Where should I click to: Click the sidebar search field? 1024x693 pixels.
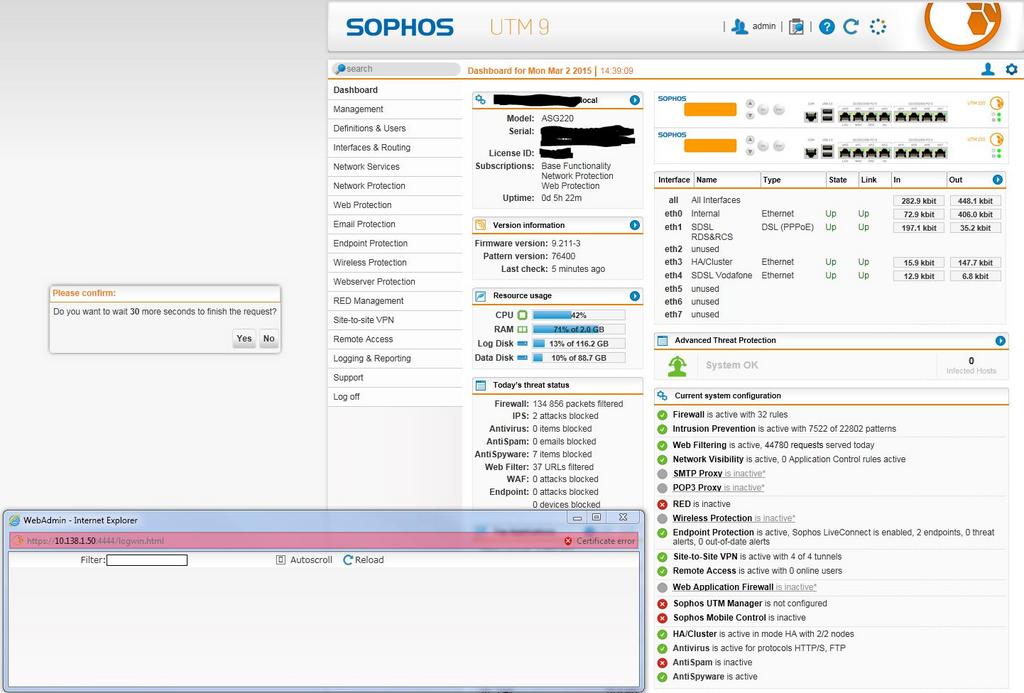pos(396,69)
